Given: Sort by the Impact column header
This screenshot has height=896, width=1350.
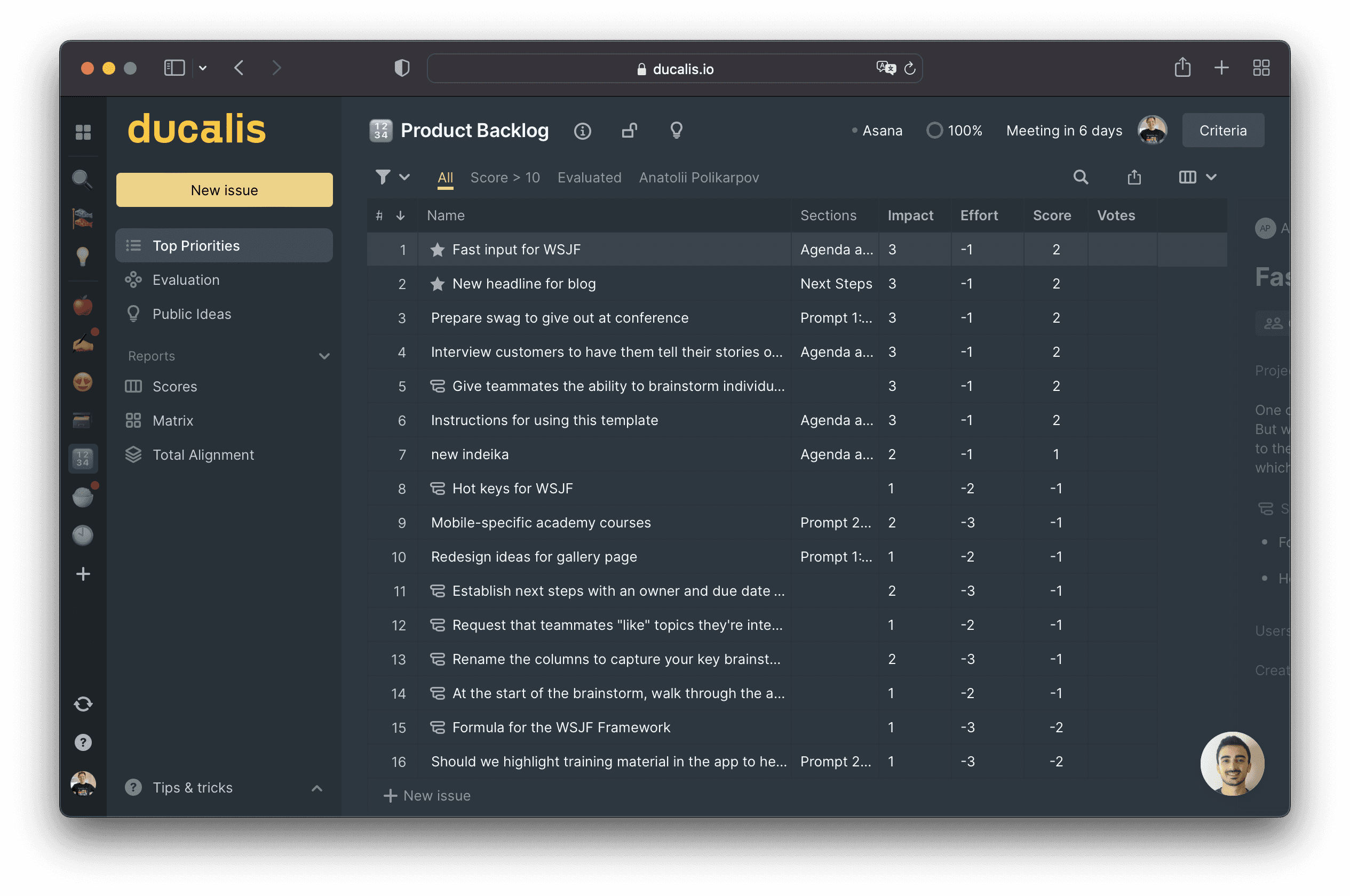Looking at the screenshot, I should point(910,215).
